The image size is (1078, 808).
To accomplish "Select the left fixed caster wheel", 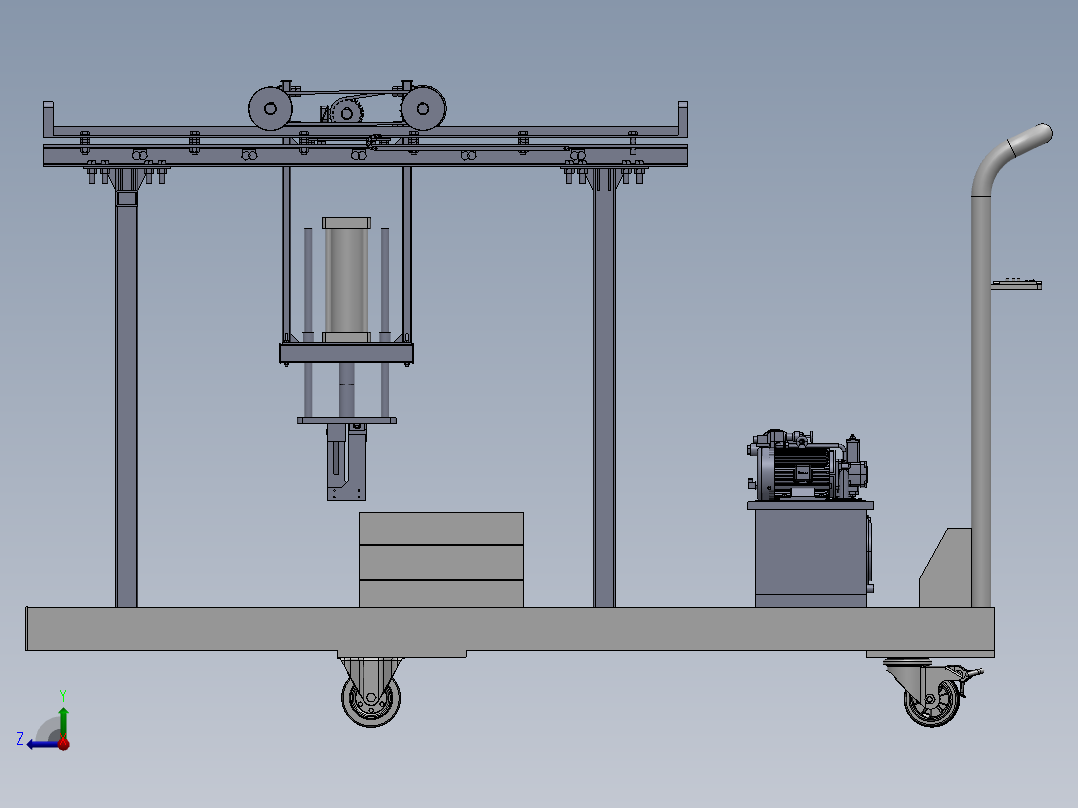I will point(371,698).
